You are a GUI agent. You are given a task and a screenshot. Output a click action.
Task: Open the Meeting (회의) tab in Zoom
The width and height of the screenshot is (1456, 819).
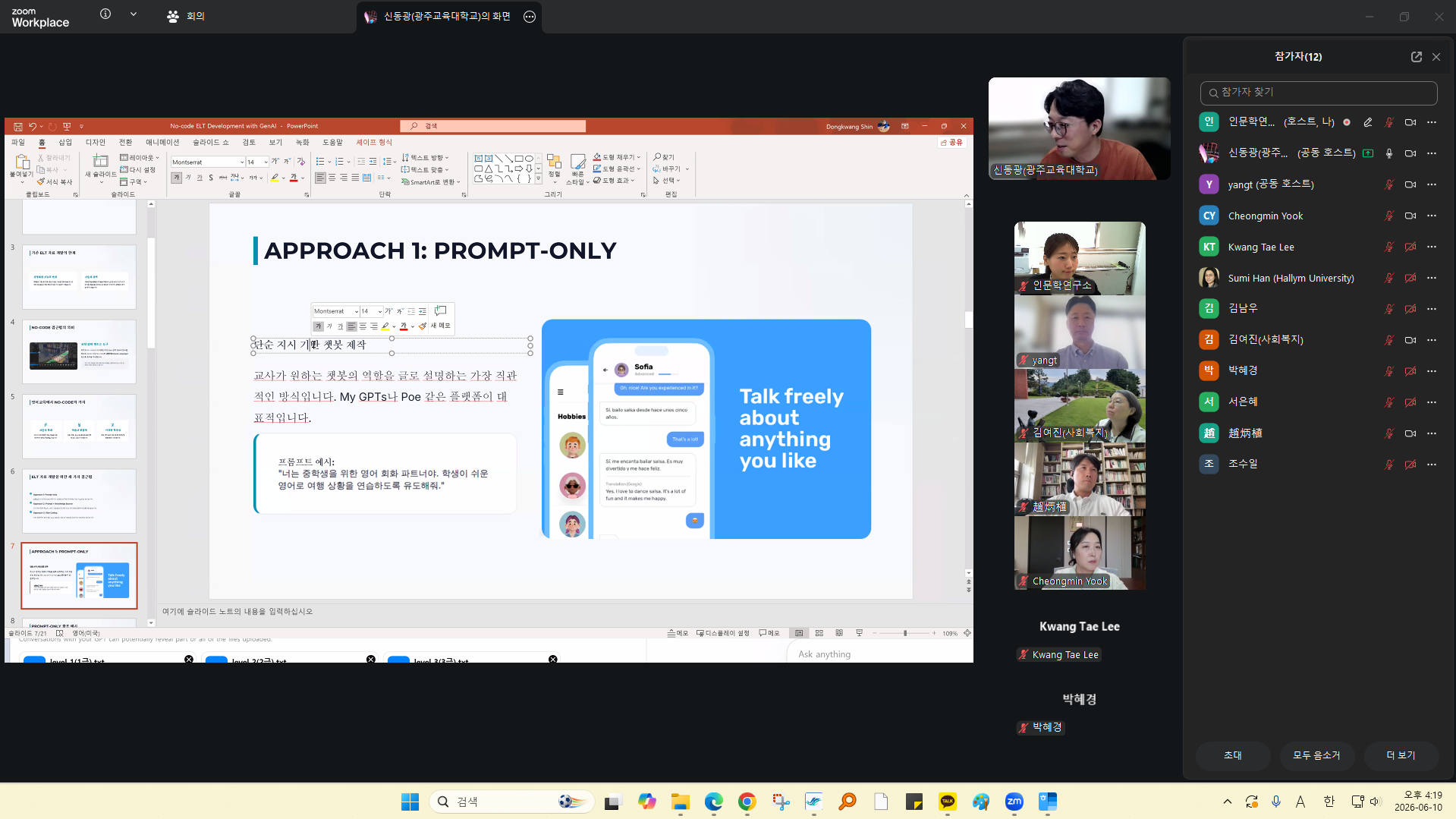click(x=187, y=16)
